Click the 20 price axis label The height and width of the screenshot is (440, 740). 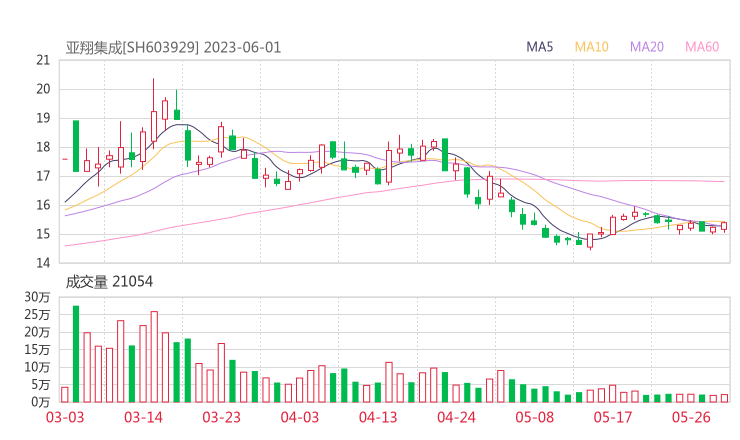click(x=43, y=89)
